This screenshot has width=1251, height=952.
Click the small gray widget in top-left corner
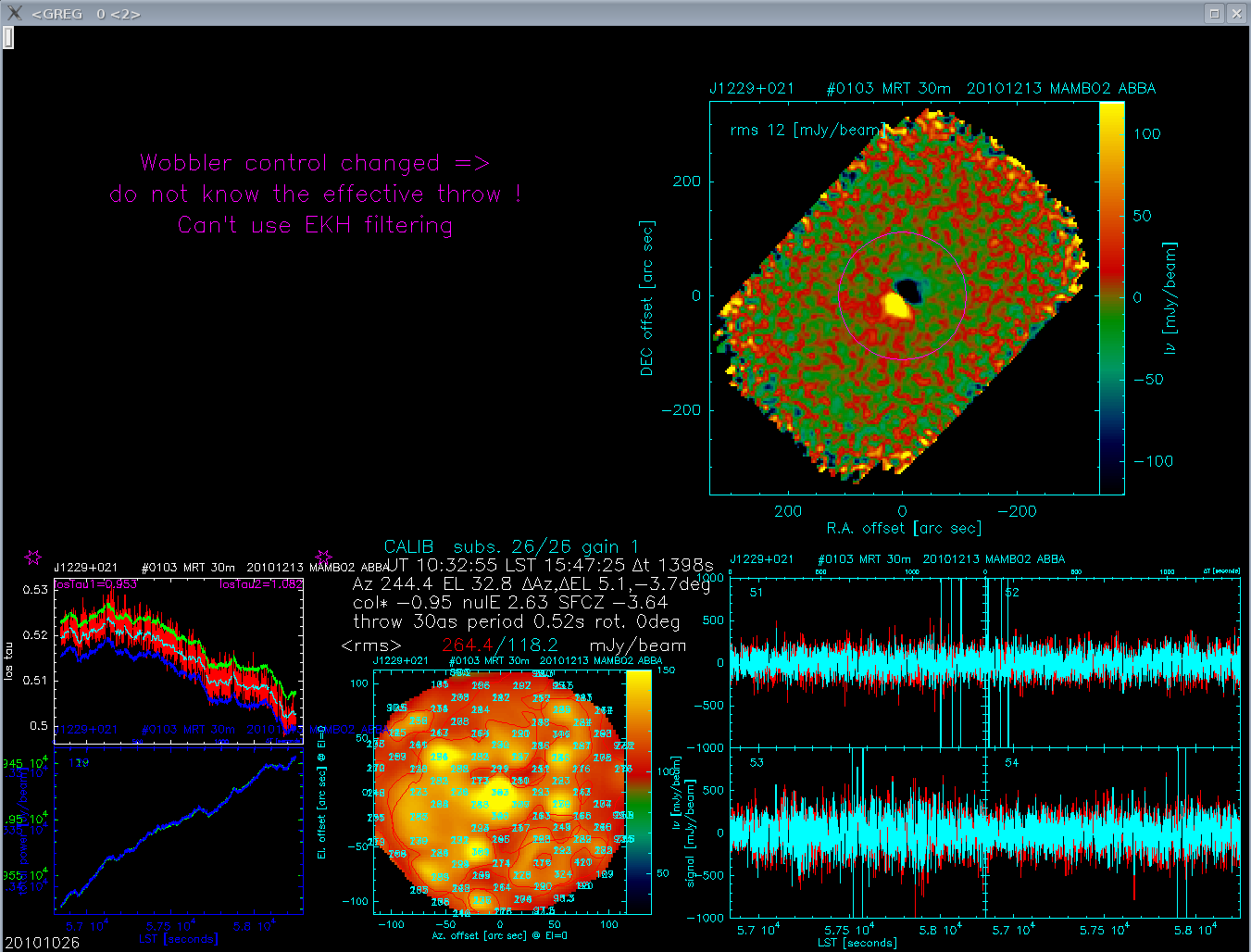tap(7, 37)
